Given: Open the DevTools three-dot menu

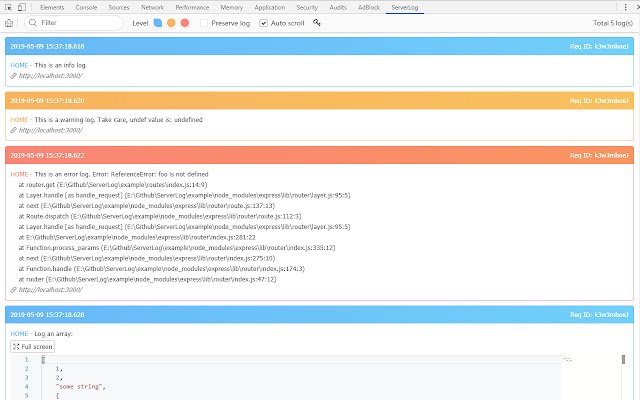Looking at the screenshot, I should tap(625, 7).
